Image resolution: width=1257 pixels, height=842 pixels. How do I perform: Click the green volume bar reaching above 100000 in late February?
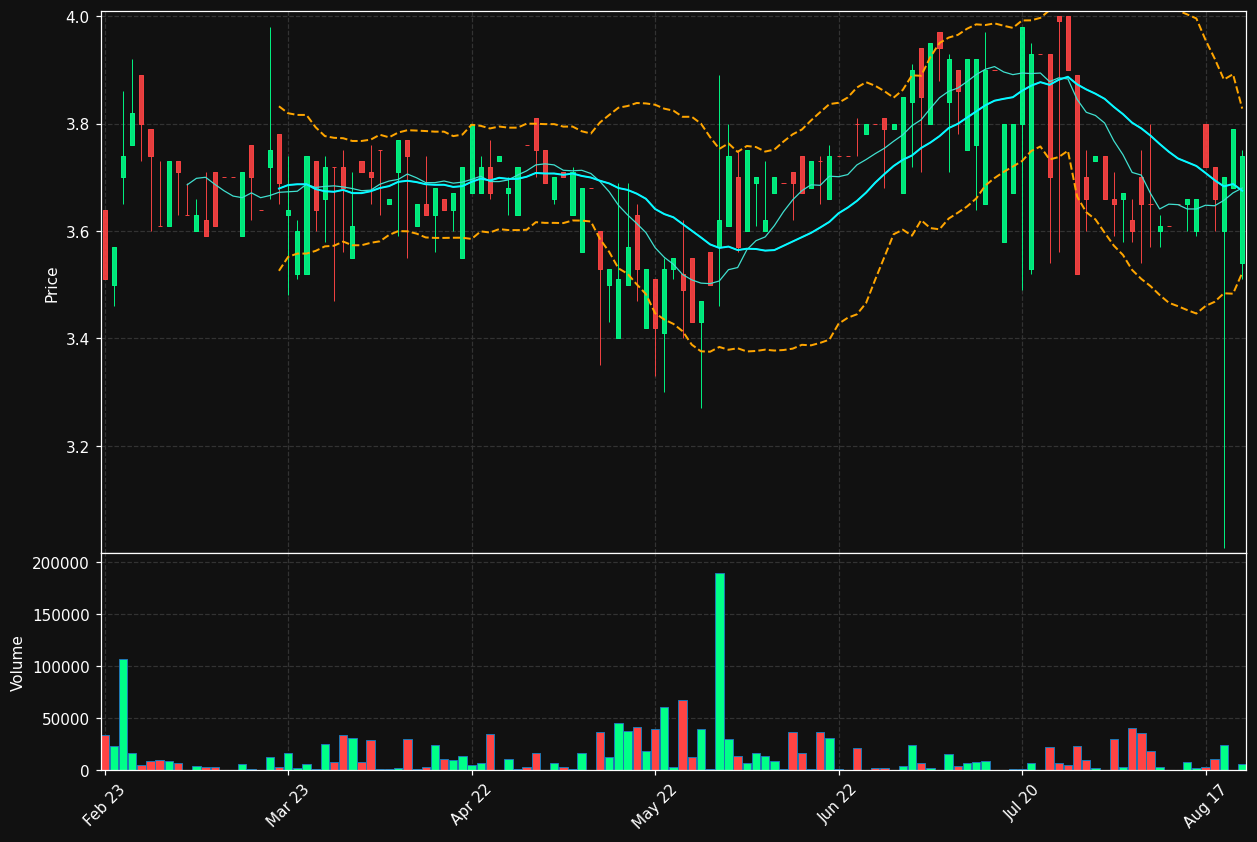coord(123,715)
